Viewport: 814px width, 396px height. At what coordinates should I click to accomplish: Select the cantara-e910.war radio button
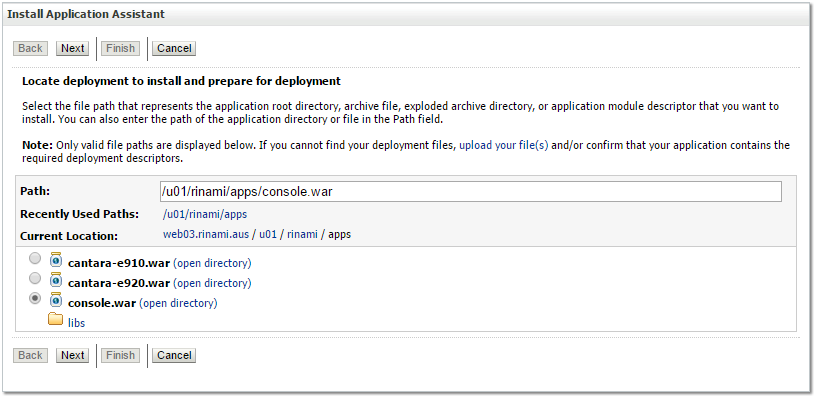pyautogui.click(x=35, y=258)
